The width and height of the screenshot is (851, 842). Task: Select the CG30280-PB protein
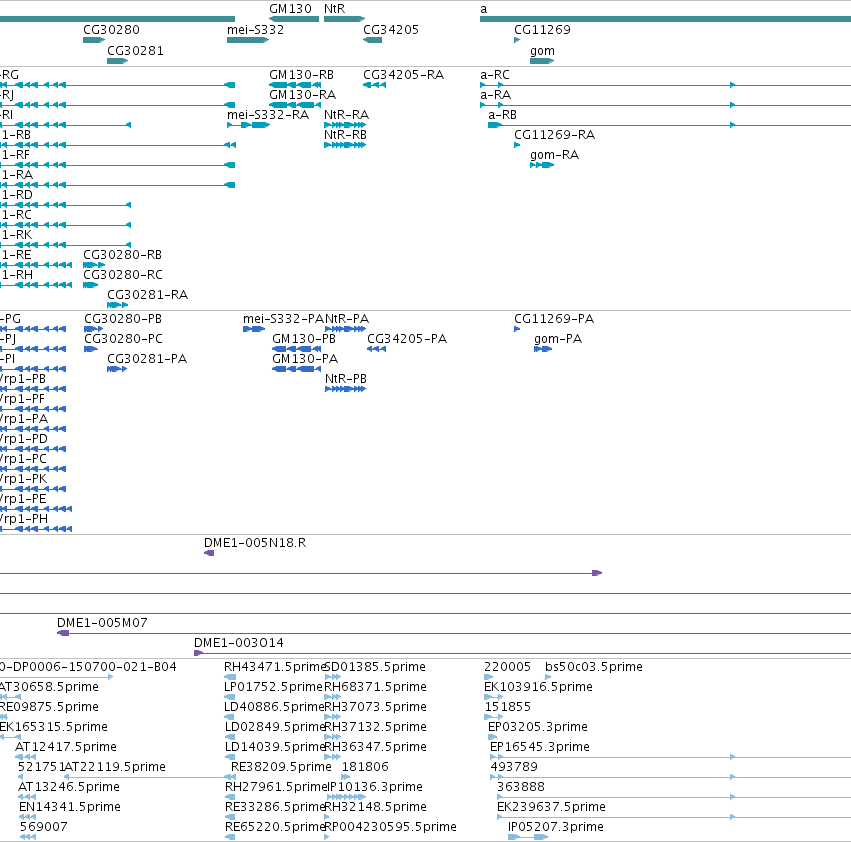93,329
